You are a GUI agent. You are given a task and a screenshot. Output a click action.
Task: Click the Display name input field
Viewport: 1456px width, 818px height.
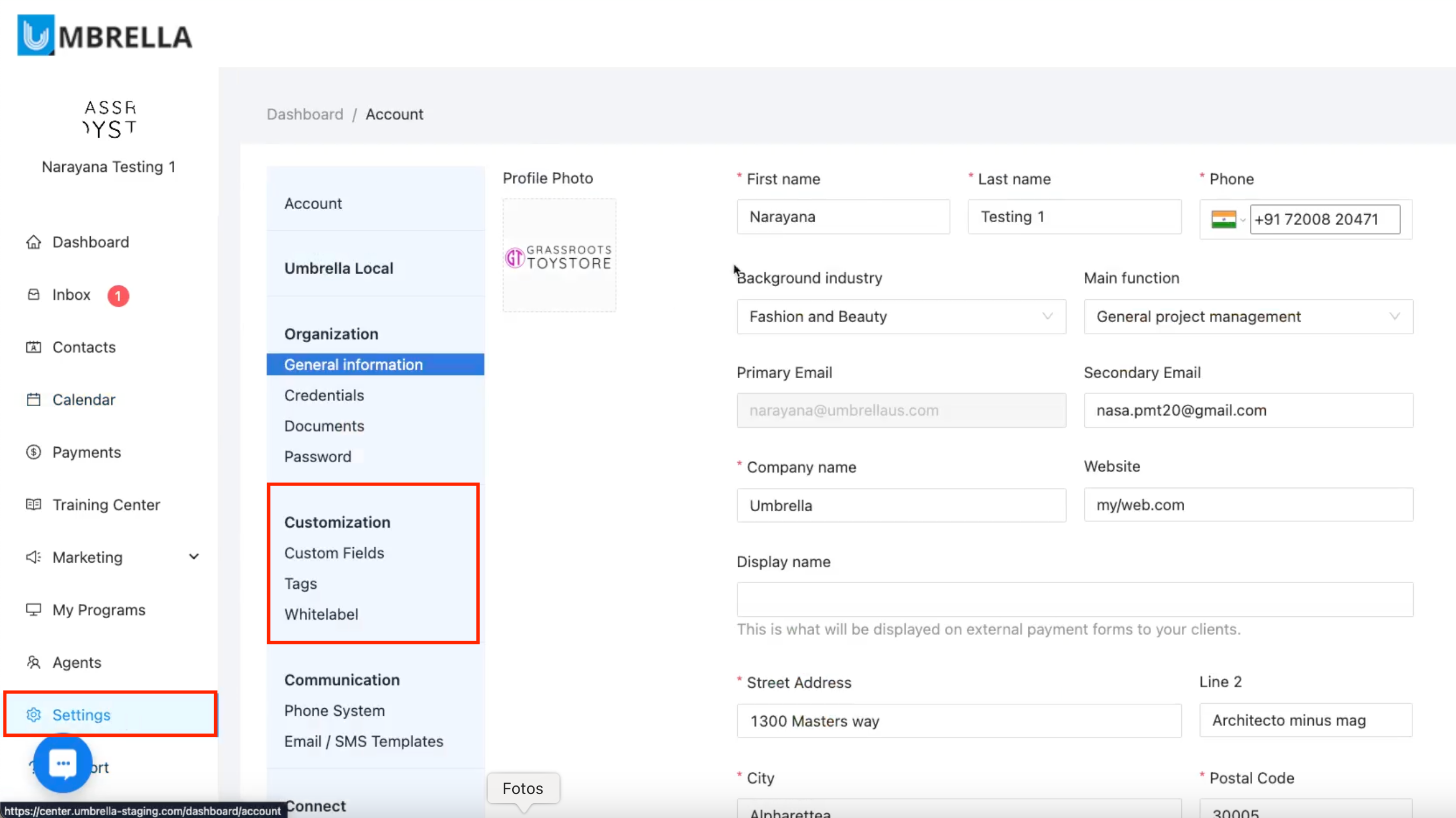pyautogui.click(x=1074, y=600)
